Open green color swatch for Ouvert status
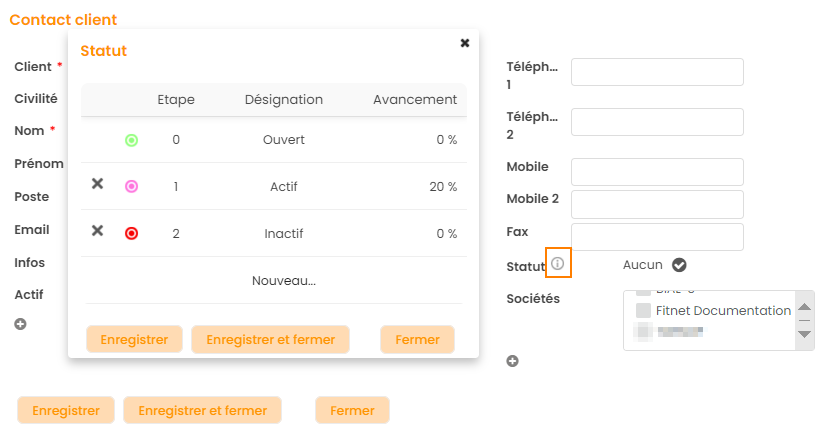 (x=131, y=140)
